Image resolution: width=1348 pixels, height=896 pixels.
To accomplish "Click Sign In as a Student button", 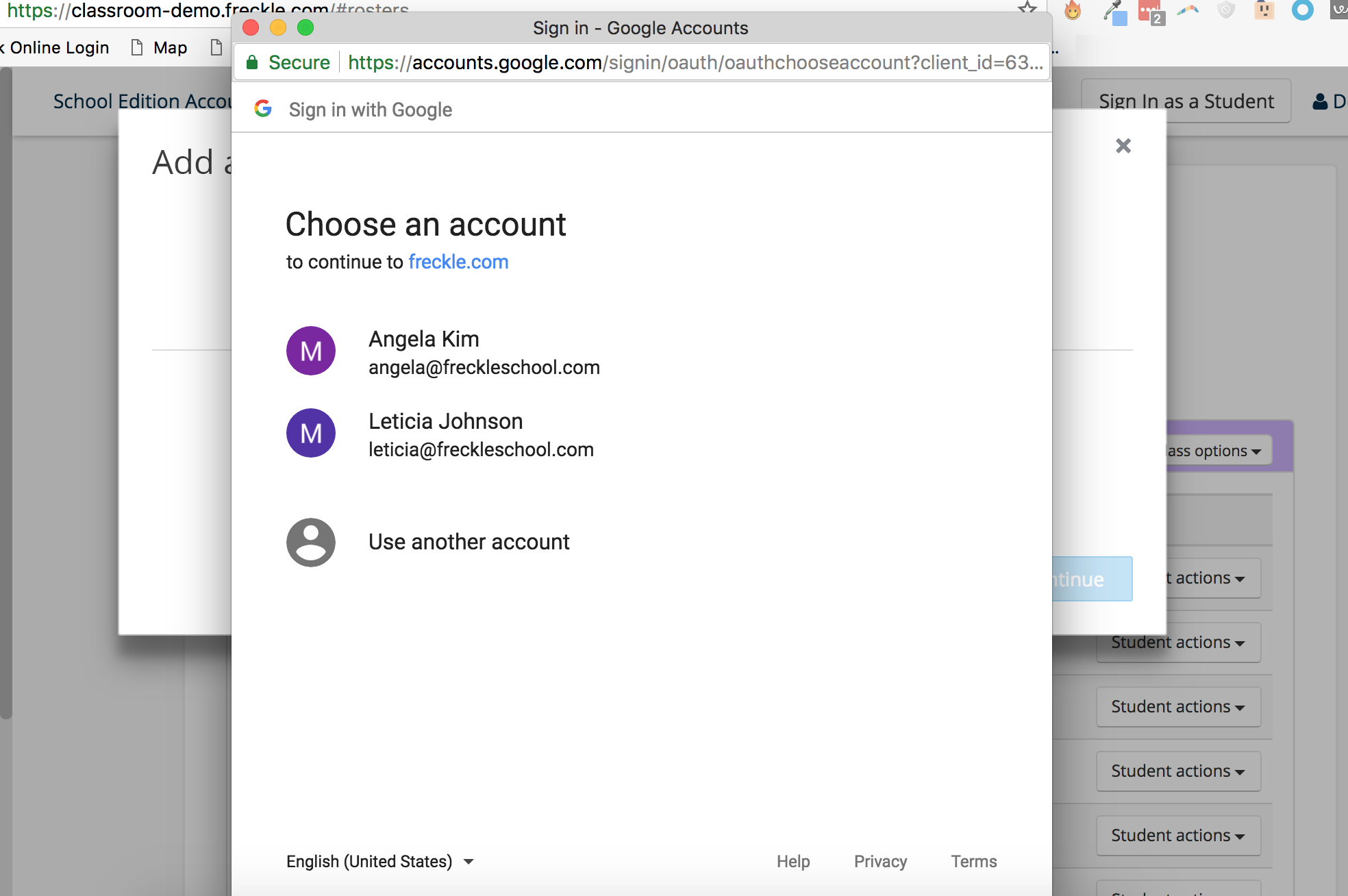I will (1186, 101).
